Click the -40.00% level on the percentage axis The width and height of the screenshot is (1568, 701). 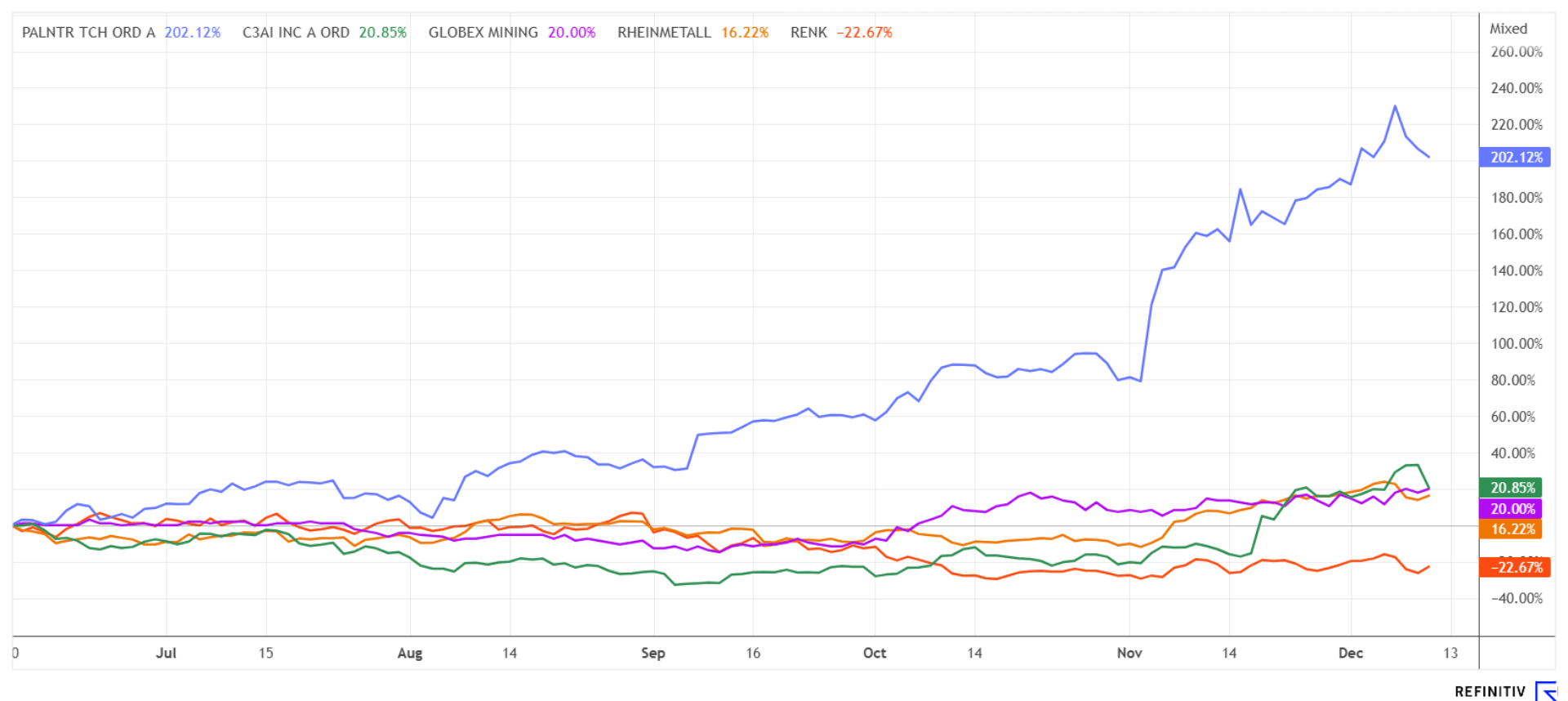pyautogui.click(x=1517, y=599)
